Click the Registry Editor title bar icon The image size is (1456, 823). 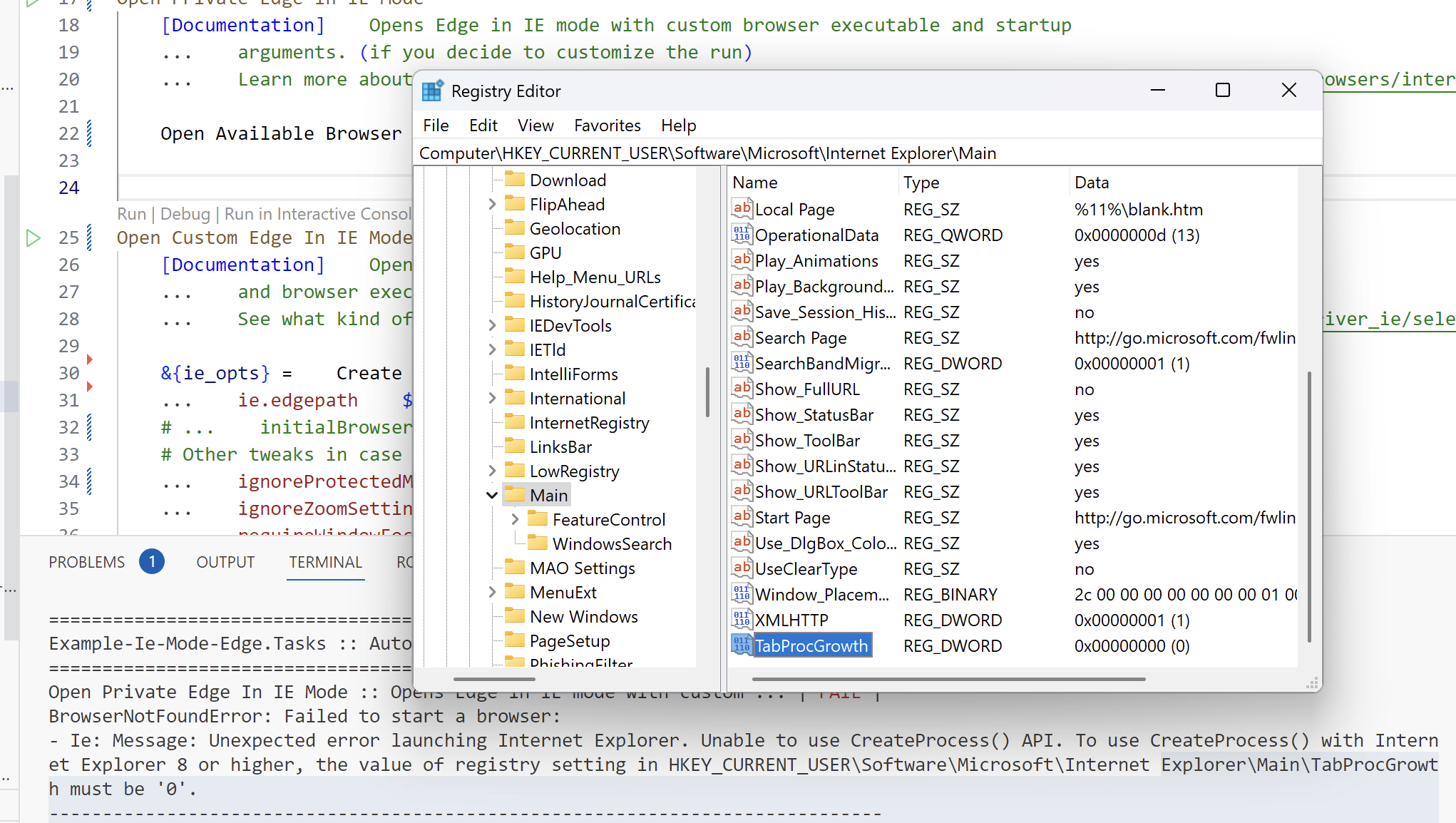click(x=432, y=91)
